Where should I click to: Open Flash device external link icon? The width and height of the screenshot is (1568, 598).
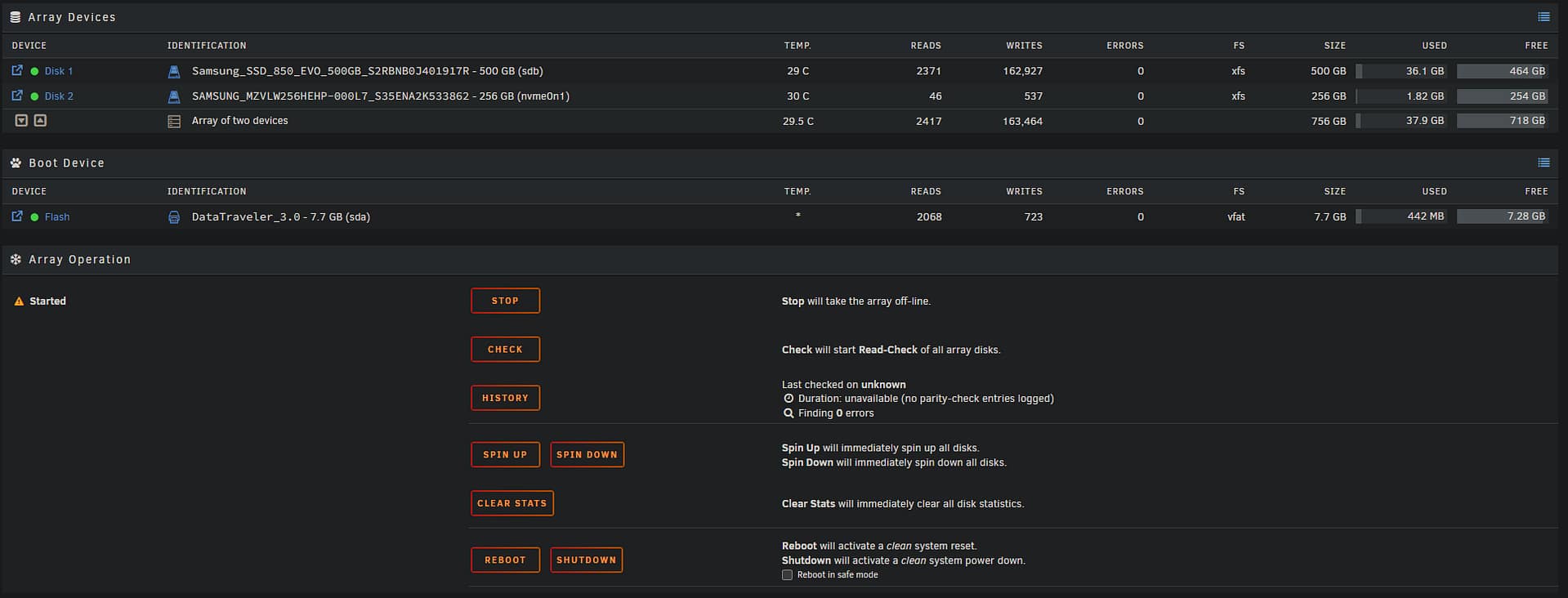point(17,216)
